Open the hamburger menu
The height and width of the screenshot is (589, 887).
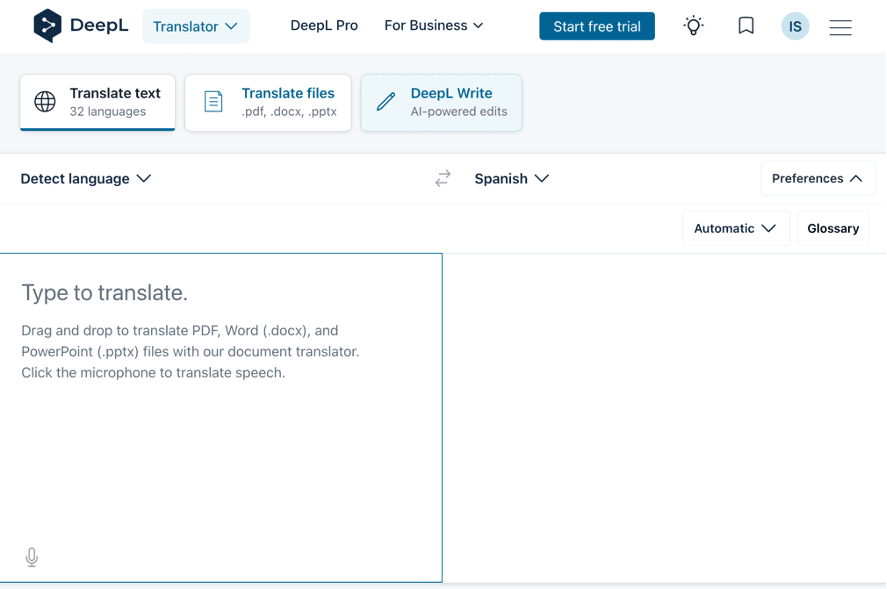841,27
